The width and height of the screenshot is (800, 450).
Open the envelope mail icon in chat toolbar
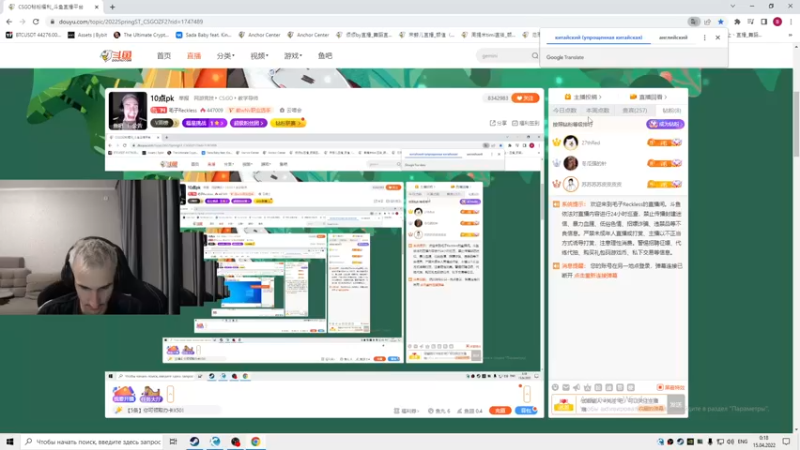click(x=566, y=388)
